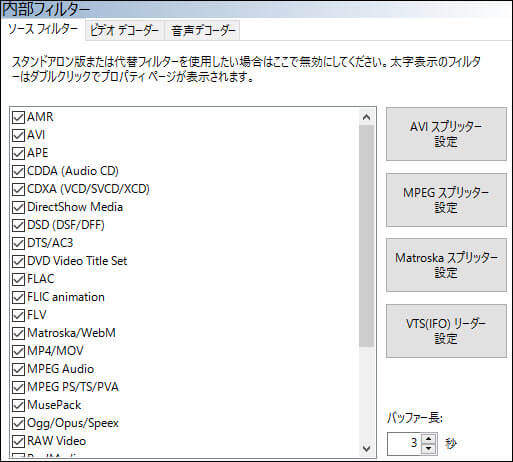Toggle the RAW Video checkbox

coord(18,441)
